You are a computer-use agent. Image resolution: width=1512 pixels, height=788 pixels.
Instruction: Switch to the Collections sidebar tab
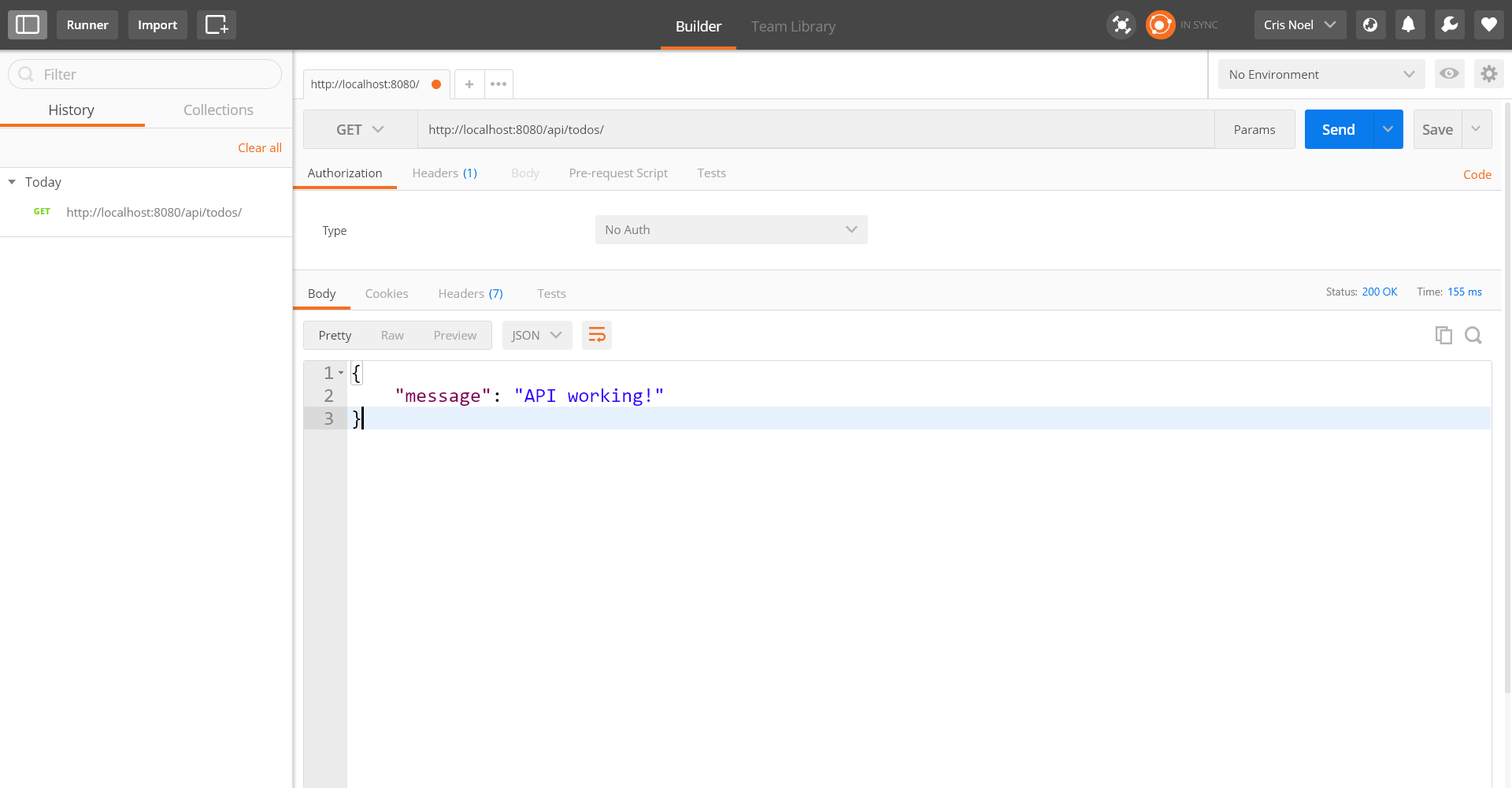click(218, 110)
